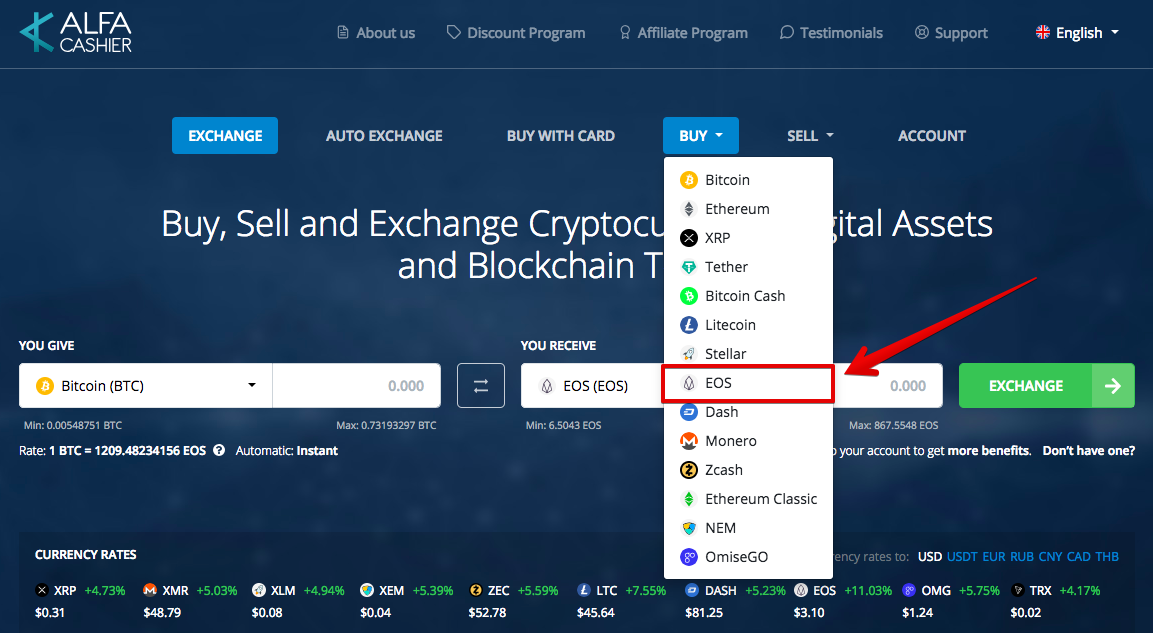Pick EOS from the Buy menu
This screenshot has height=633, width=1153.
coord(749,383)
